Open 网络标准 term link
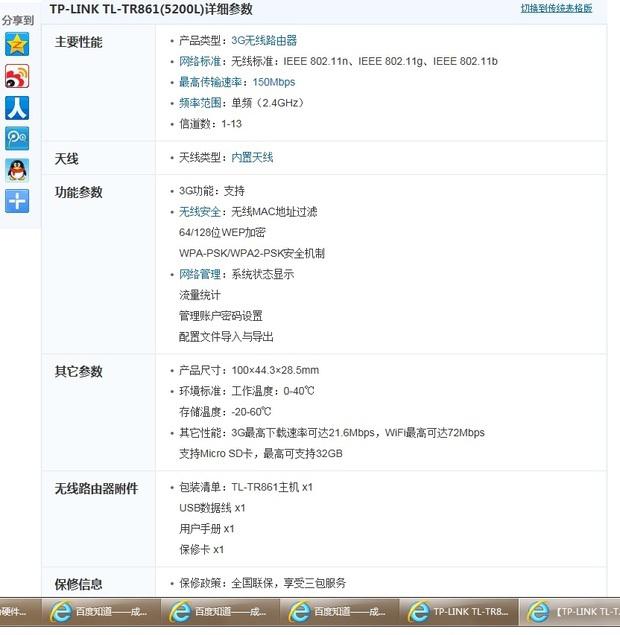This screenshot has width=620, height=635. [x=200, y=61]
